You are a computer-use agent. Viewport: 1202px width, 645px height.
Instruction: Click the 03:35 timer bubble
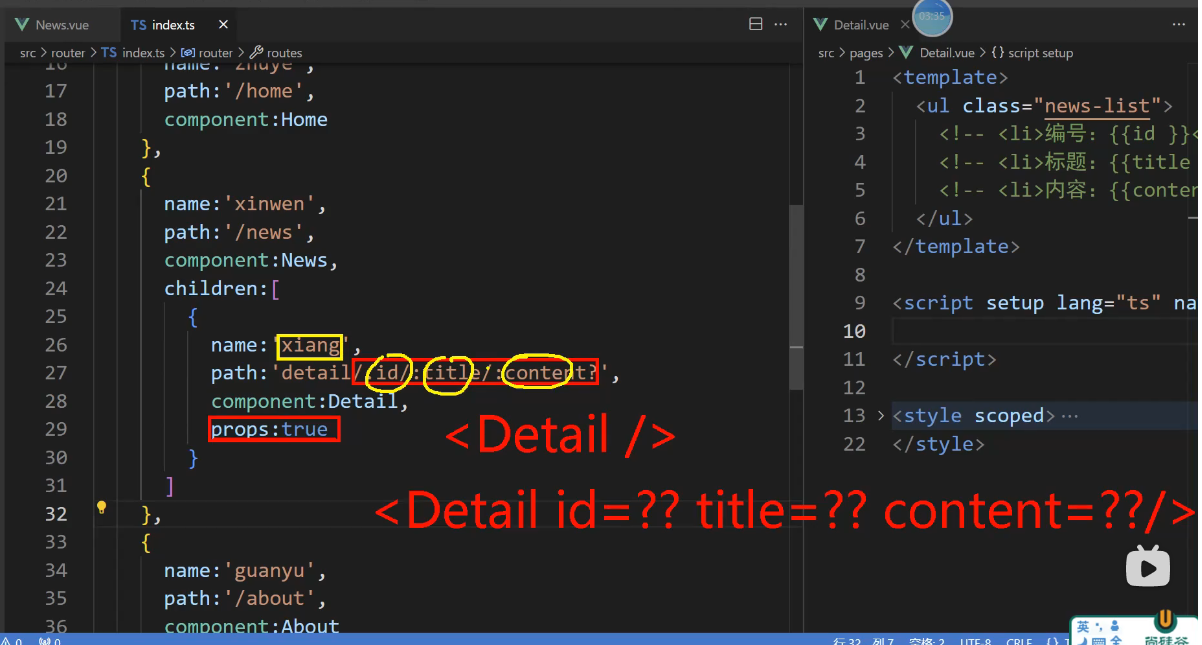click(x=932, y=17)
